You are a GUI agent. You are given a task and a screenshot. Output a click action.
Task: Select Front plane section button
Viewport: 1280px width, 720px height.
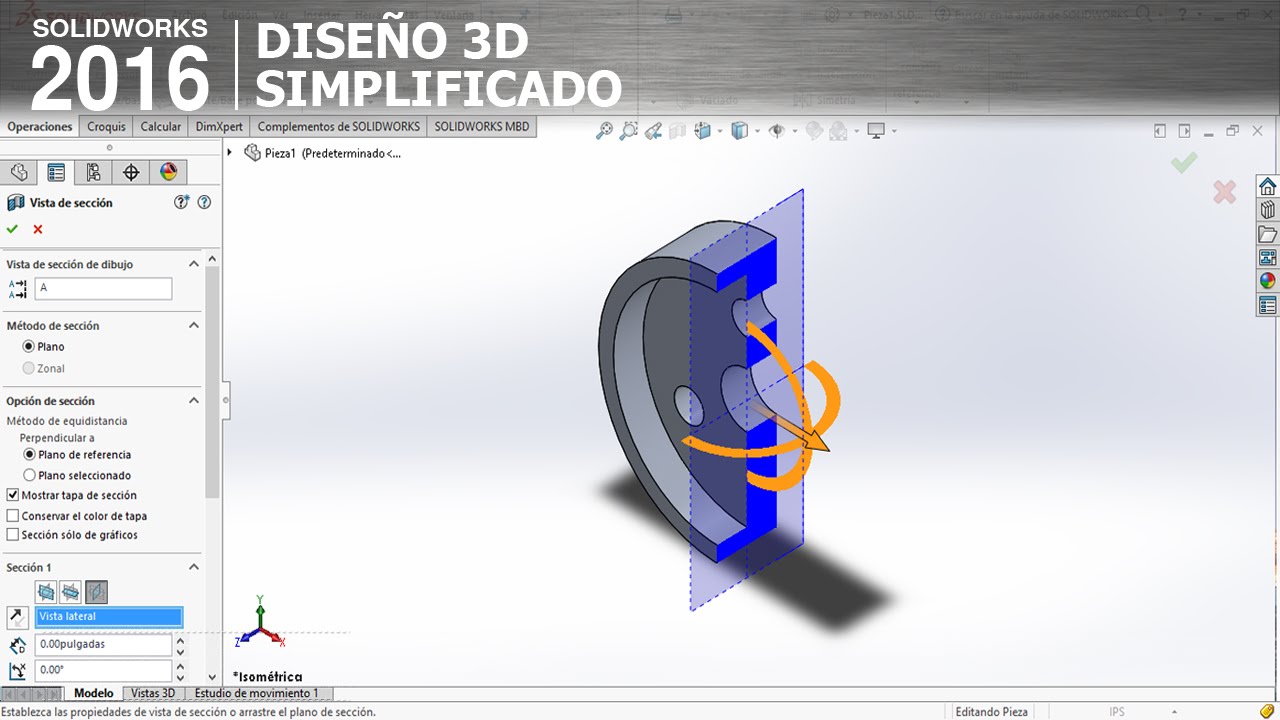[45, 592]
